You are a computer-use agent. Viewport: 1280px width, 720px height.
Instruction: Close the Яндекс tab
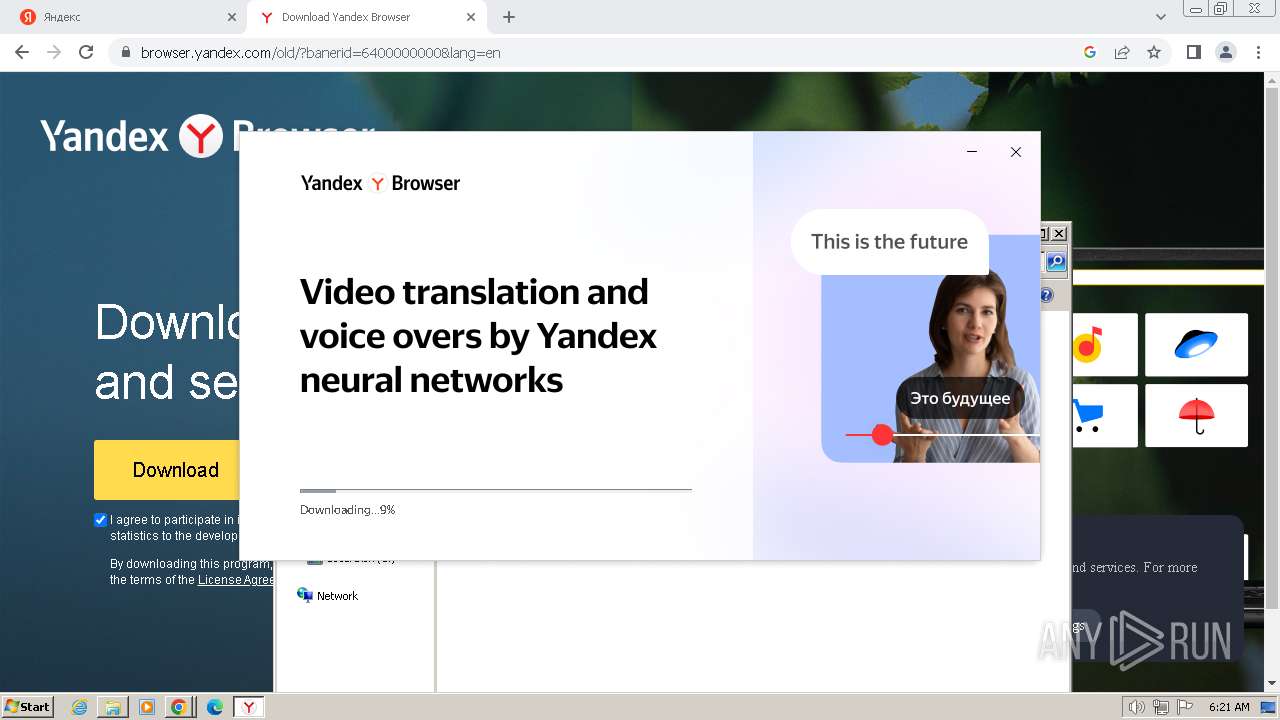pos(231,17)
